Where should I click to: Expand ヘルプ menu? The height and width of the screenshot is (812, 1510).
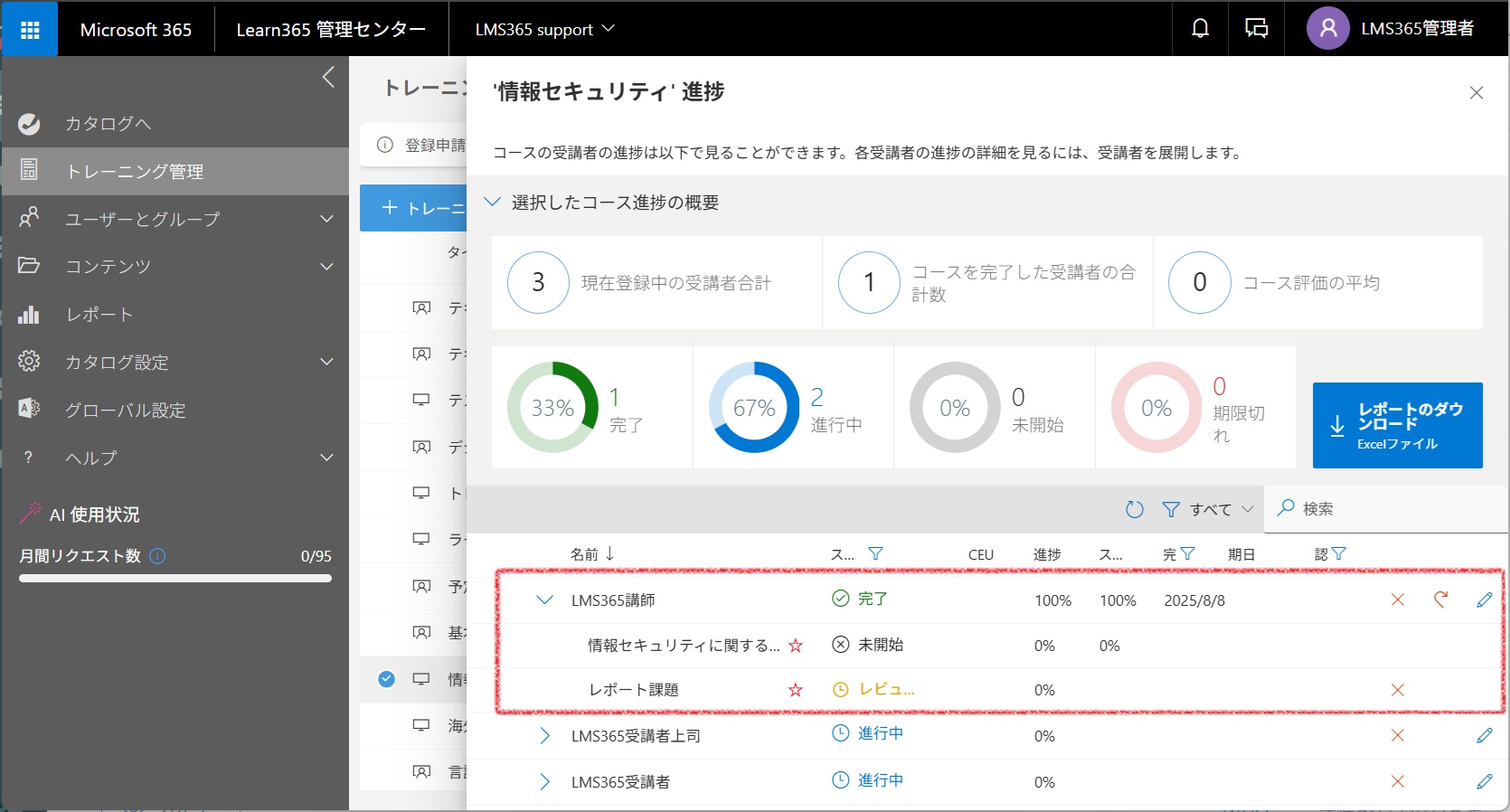[175, 458]
